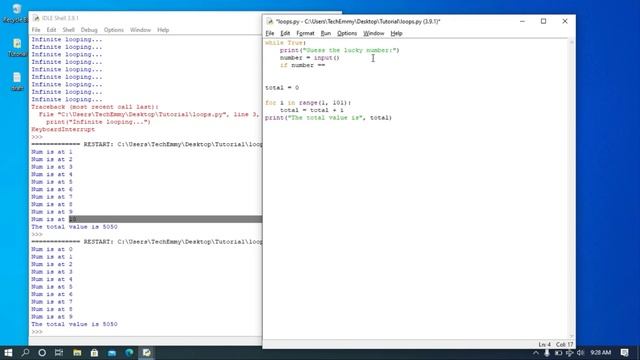The width and height of the screenshot is (640, 360).
Task: Open Shell menu in IDLE Shell window
Action: point(69,30)
